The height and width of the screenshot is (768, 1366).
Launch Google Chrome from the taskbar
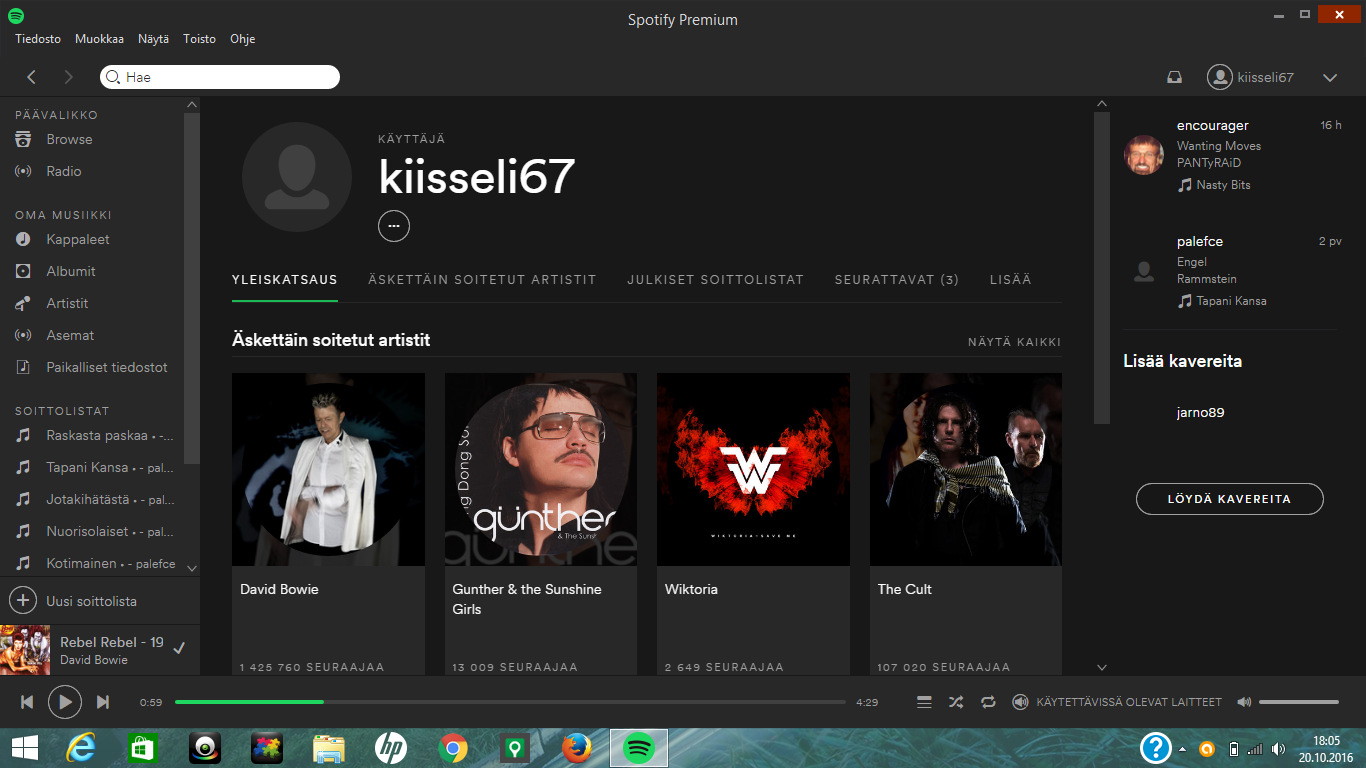pos(453,748)
